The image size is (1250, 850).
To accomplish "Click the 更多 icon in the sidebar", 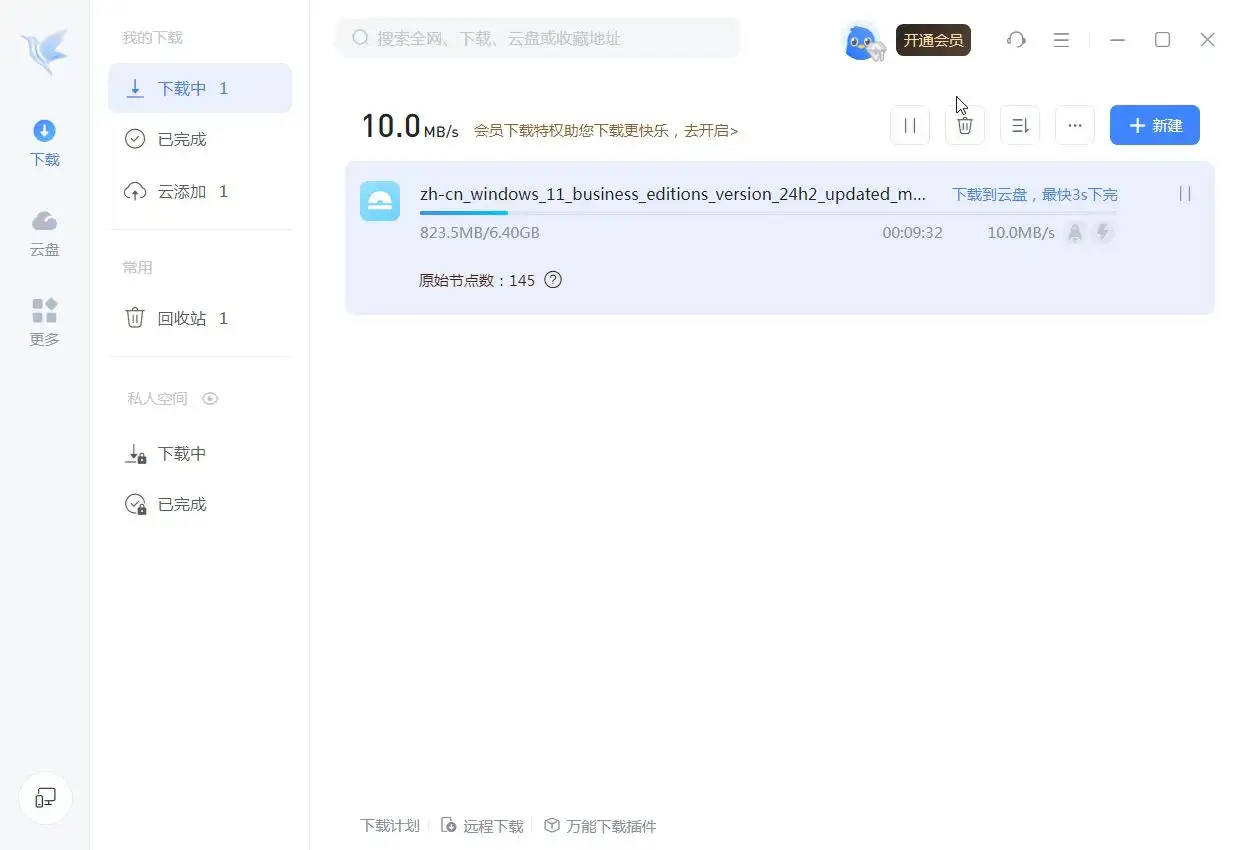I will coord(44,322).
